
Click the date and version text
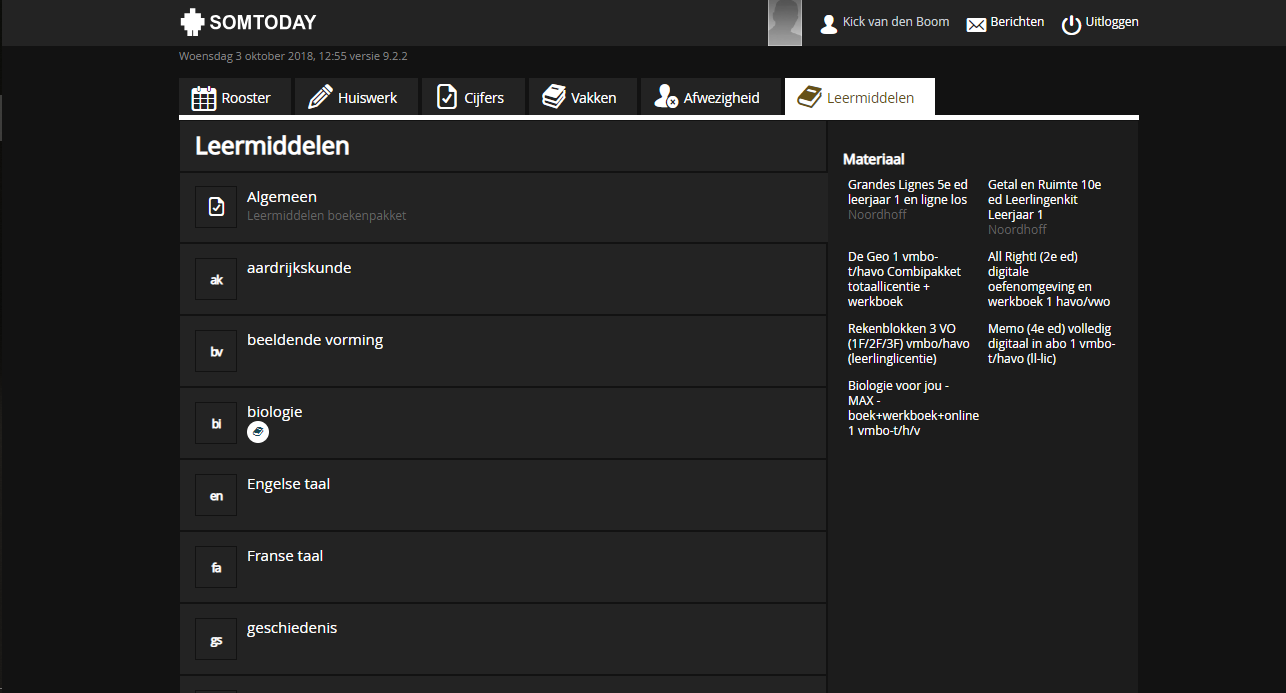point(293,56)
